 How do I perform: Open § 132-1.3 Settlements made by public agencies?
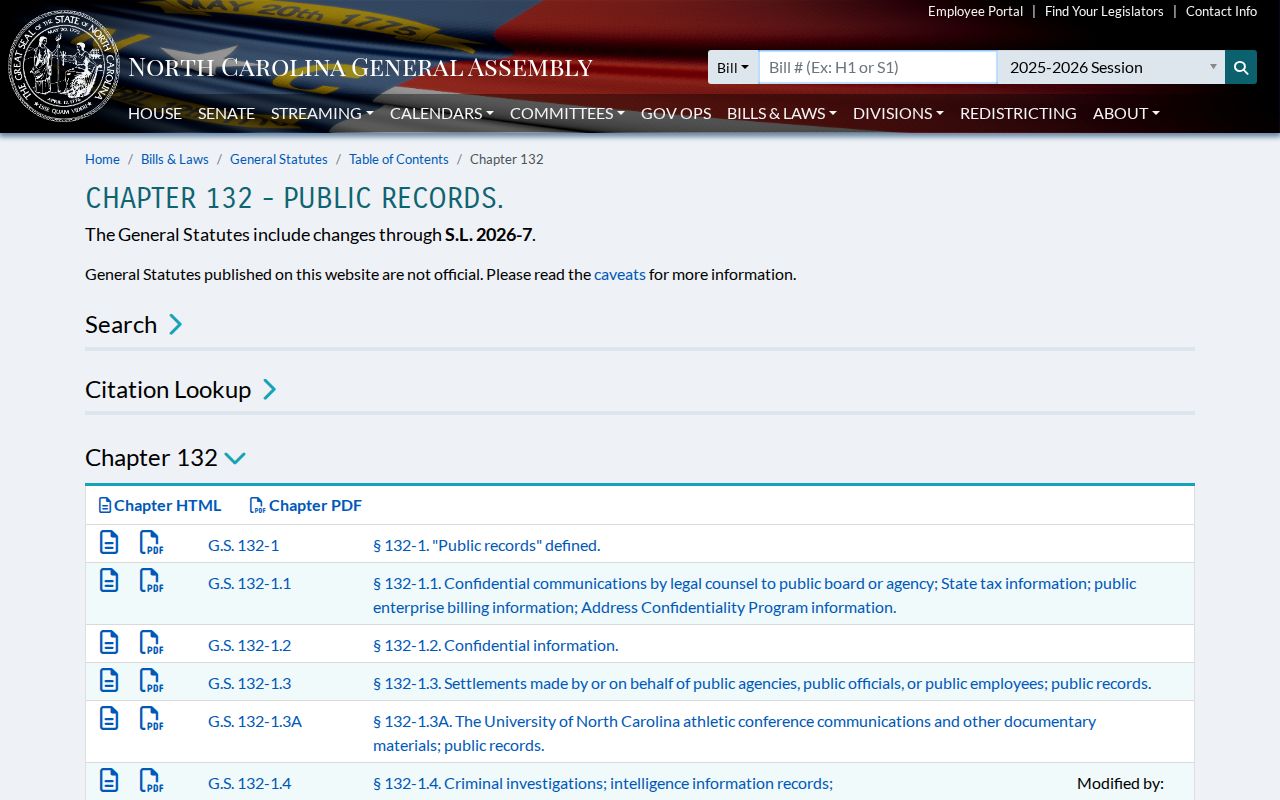click(762, 683)
